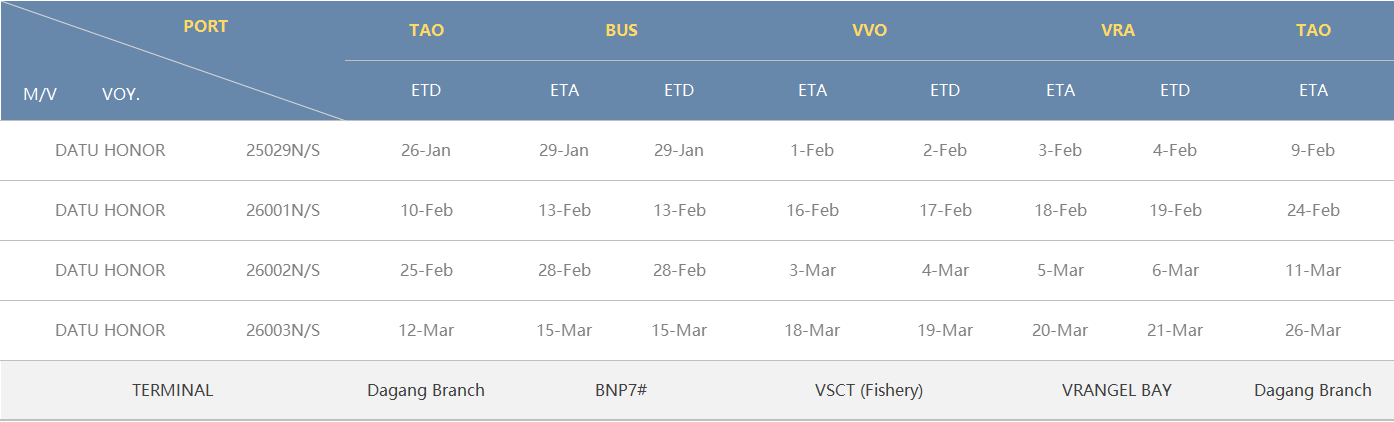This screenshot has height=422, width=1394.
Task: Select the 16-Feb VVO arrival date
Action: [x=812, y=211]
